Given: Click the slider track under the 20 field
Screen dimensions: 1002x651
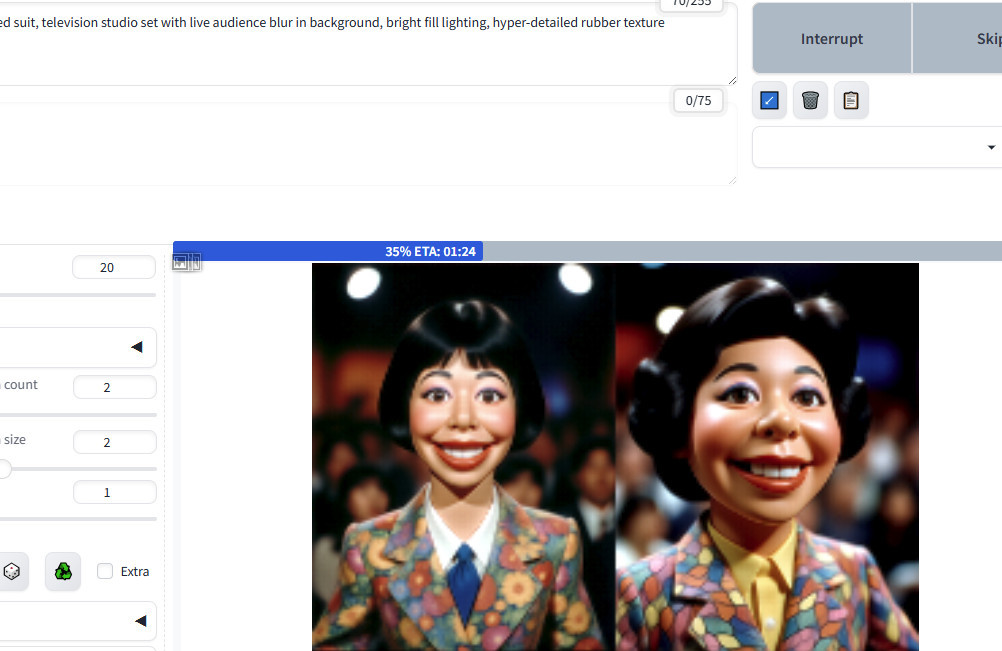Looking at the screenshot, I should 78,295.
